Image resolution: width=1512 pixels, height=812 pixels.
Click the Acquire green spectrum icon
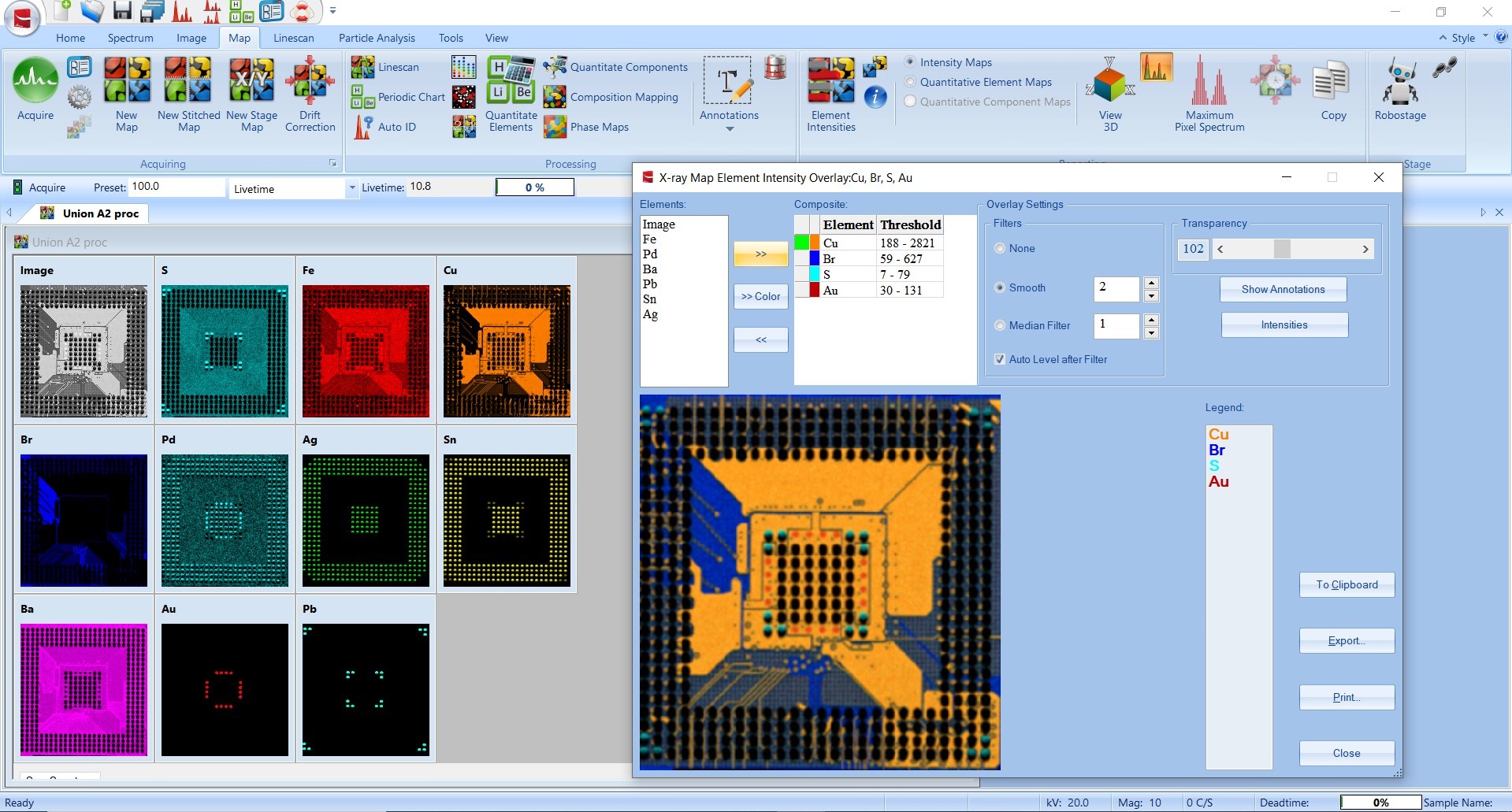click(x=35, y=81)
